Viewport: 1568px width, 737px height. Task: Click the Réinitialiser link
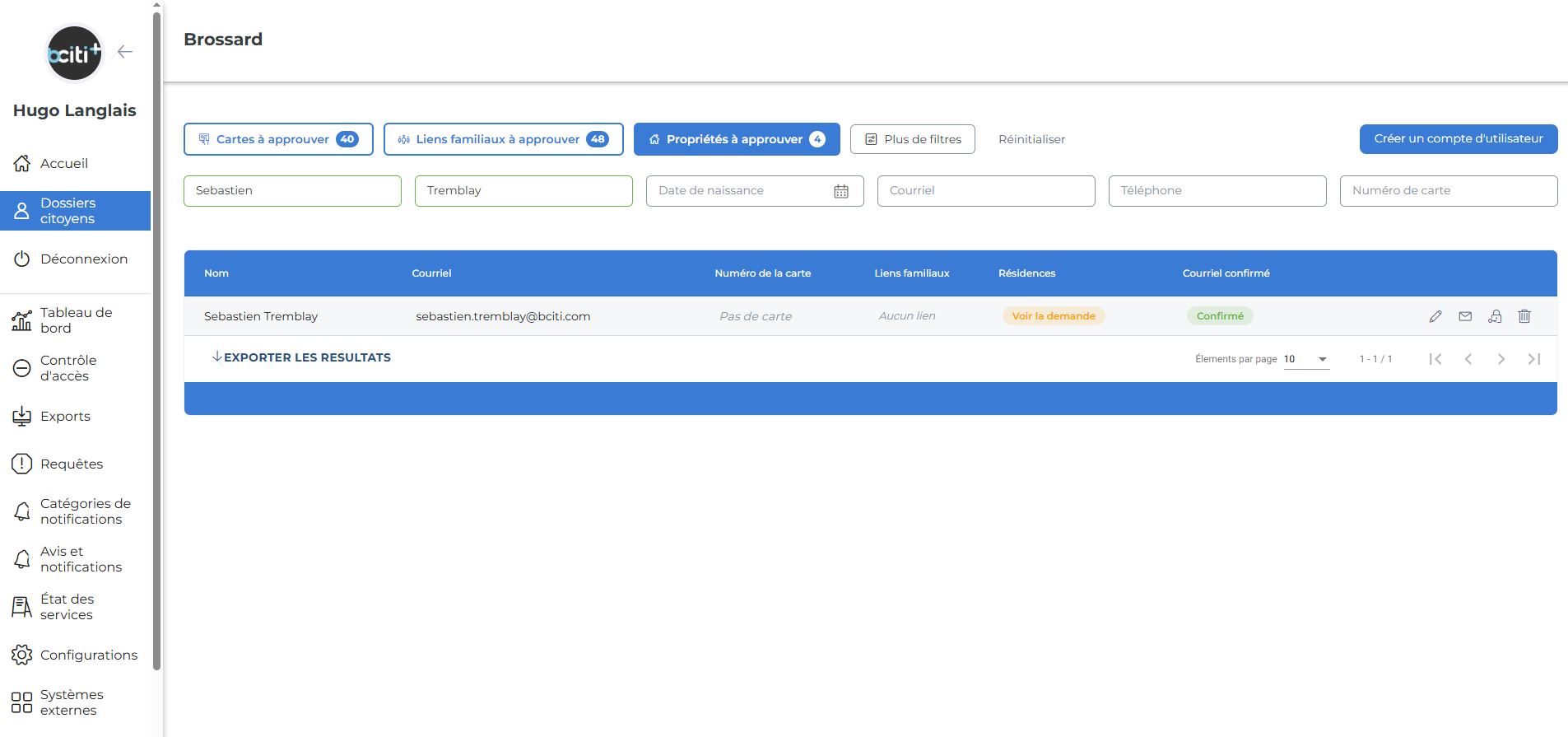coord(1031,139)
